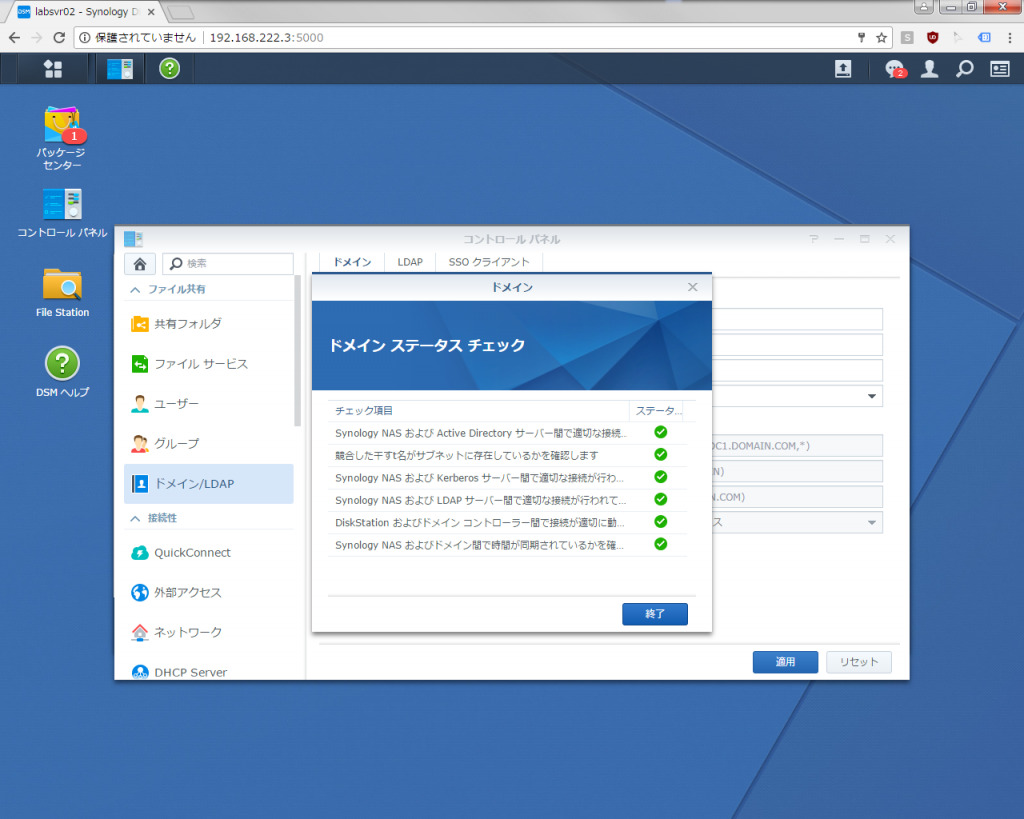The height and width of the screenshot is (819, 1024).
Task: Select the Kerberos server connection check row
Action: click(x=507, y=478)
